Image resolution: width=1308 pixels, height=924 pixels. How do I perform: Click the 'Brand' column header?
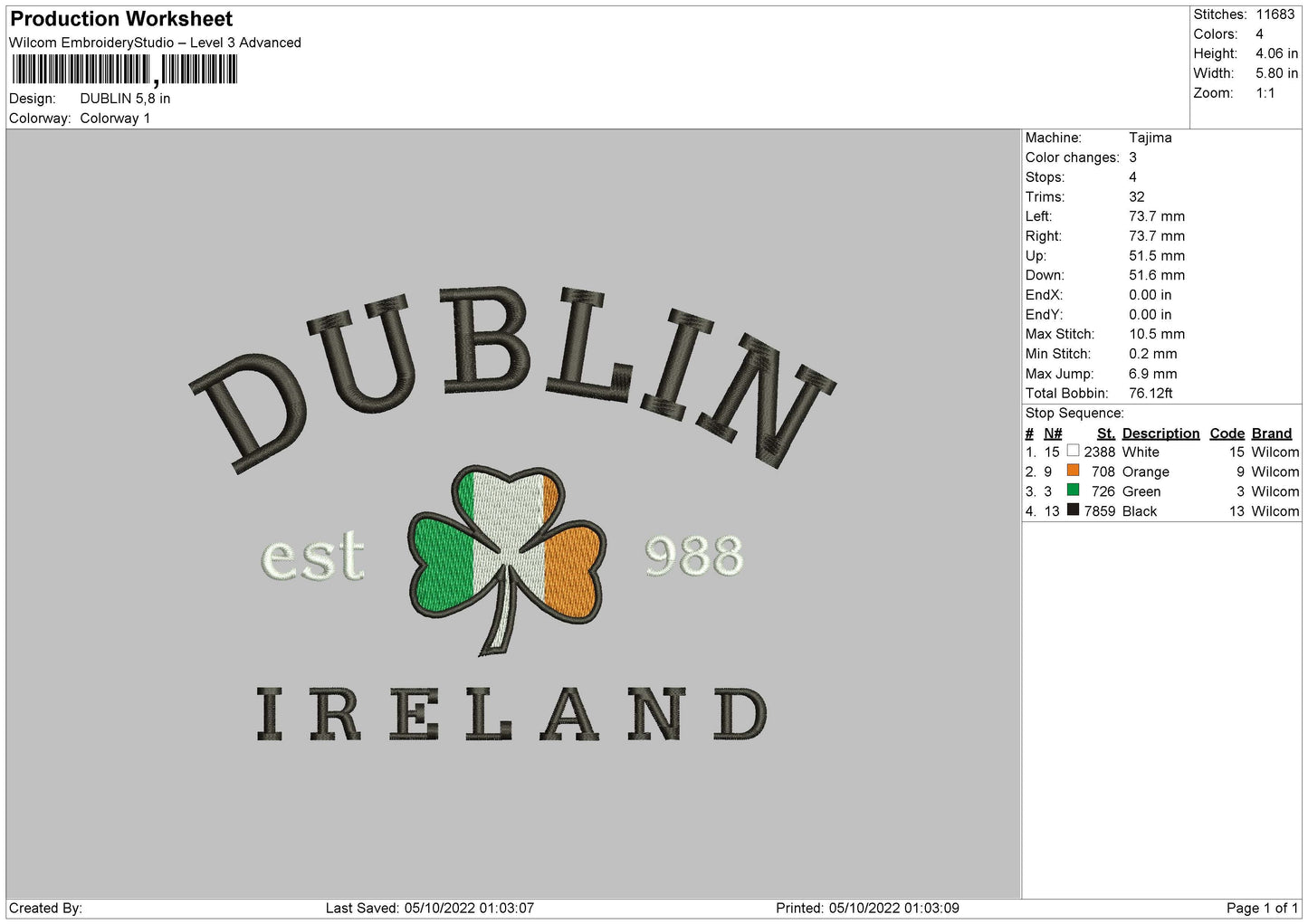click(1272, 433)
